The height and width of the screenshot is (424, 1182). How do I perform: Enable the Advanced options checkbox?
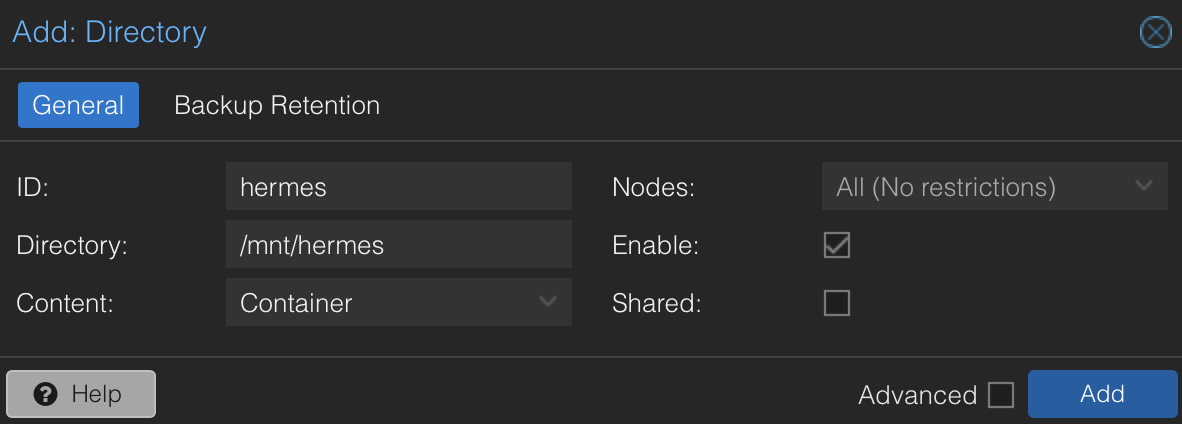(1000, 395)
